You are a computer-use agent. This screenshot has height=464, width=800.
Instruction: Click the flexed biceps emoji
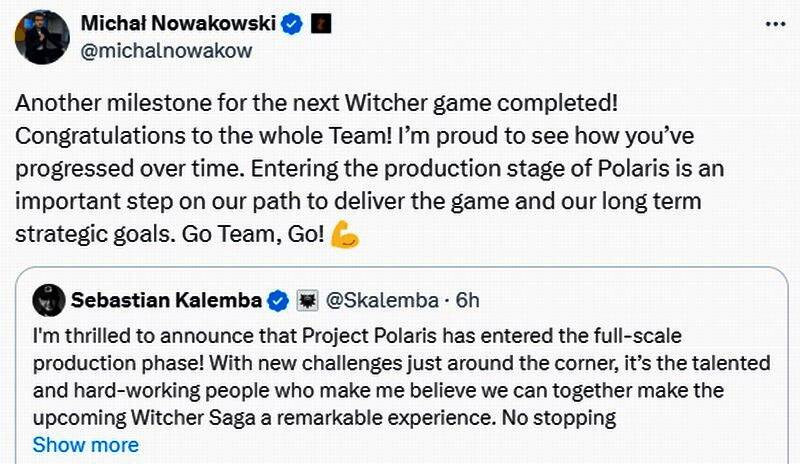(x=343, y=236)
